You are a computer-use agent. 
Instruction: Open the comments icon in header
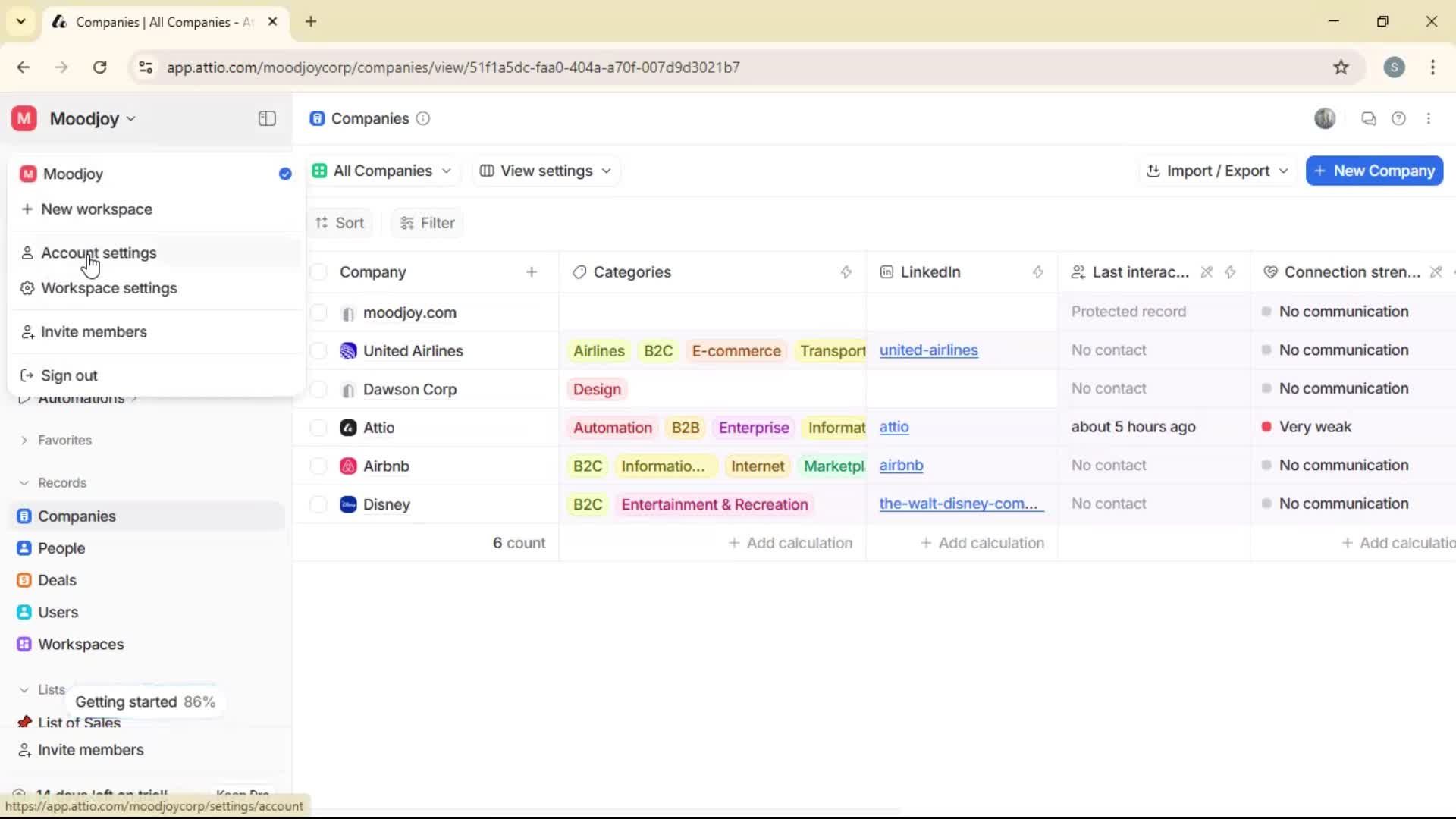1368,118
